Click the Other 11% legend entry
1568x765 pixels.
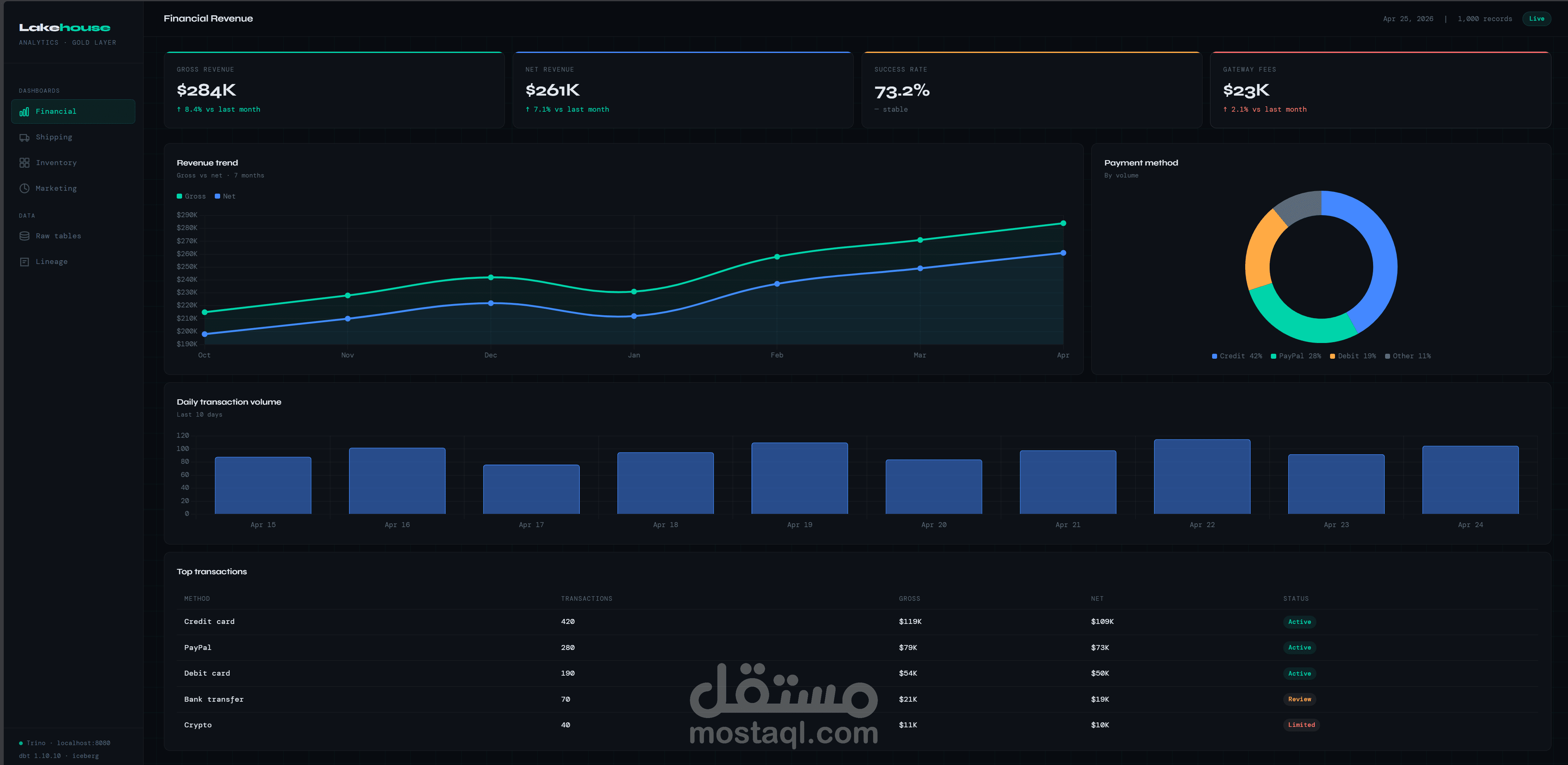point(1408,356)
